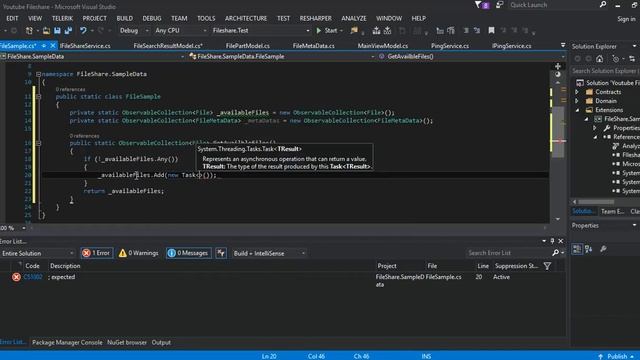
Task: Click in the Search Error List field
Action: tap(508, 253)
